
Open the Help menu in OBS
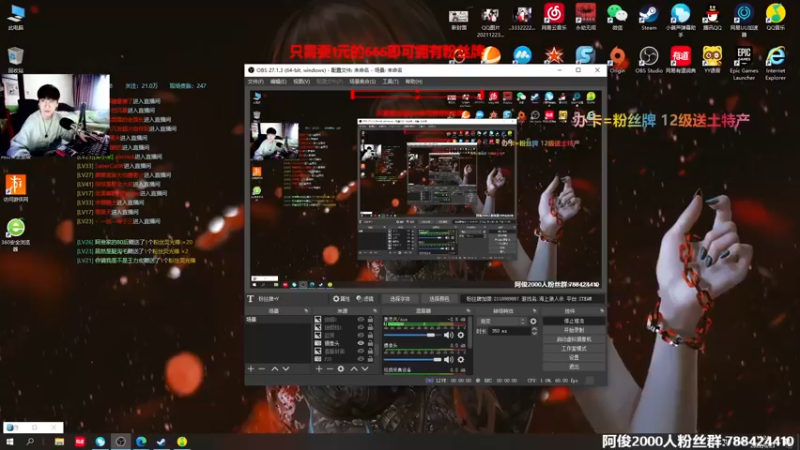[414, 82]
